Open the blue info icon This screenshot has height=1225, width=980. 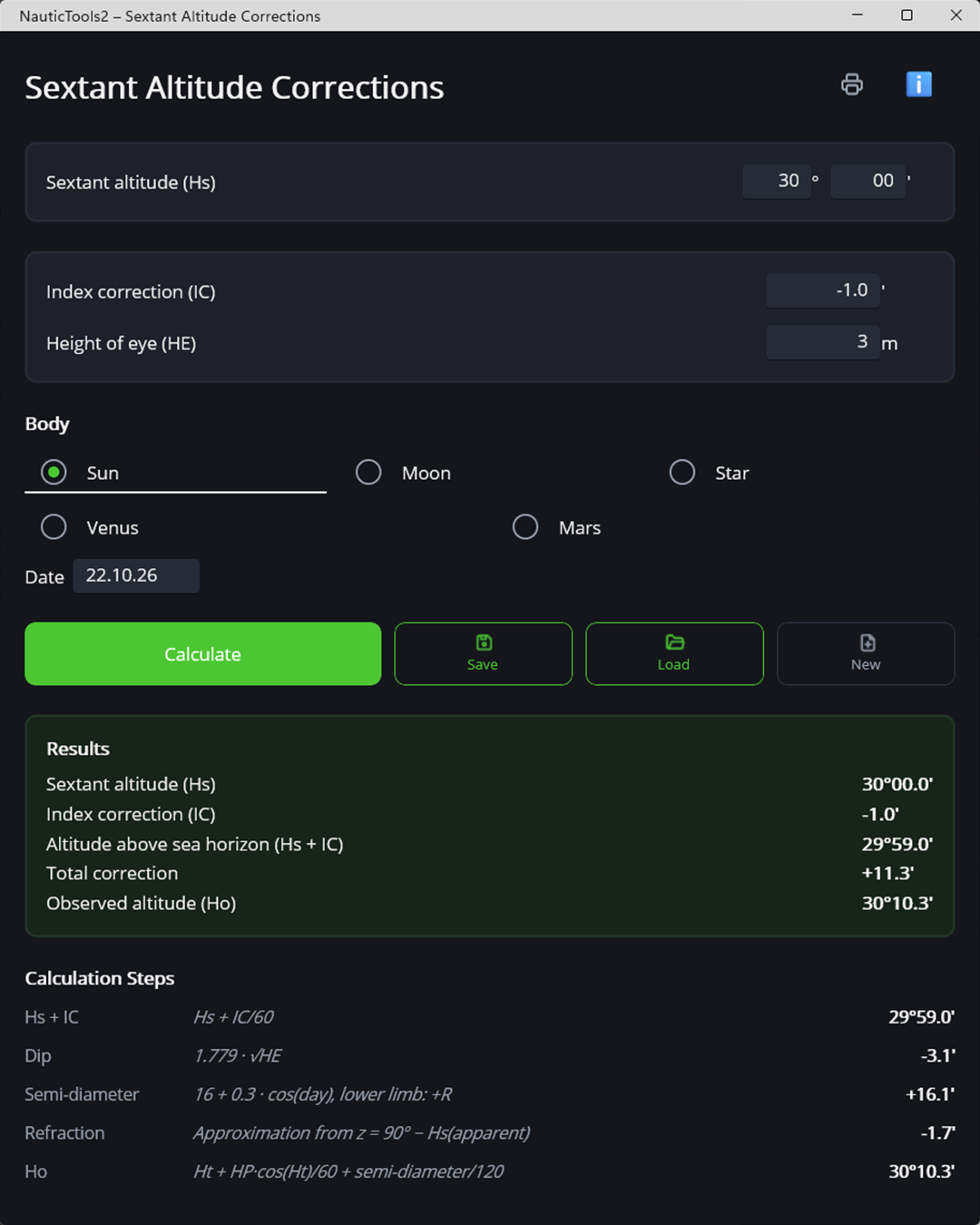[x=919, y=84]
